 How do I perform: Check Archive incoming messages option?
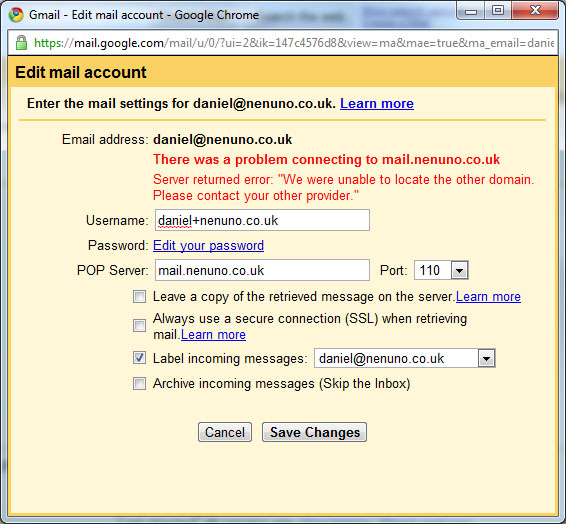click(139, 383)
